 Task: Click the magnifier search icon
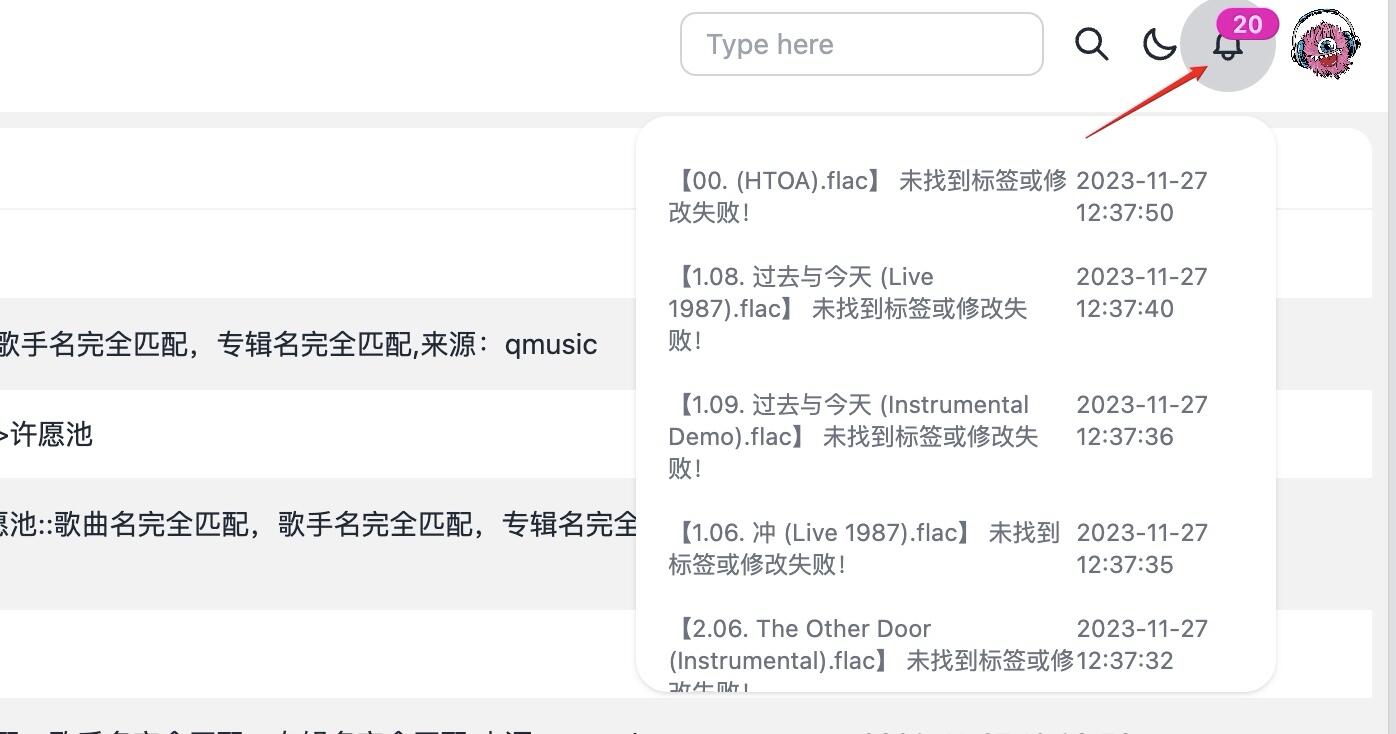point(1091,44)
